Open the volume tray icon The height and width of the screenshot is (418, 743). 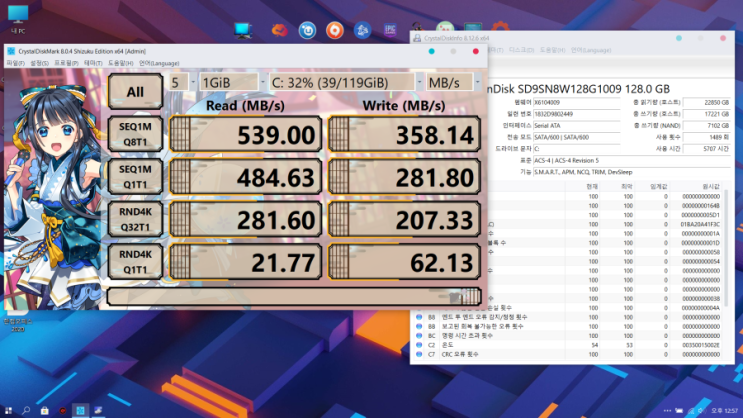701,411
